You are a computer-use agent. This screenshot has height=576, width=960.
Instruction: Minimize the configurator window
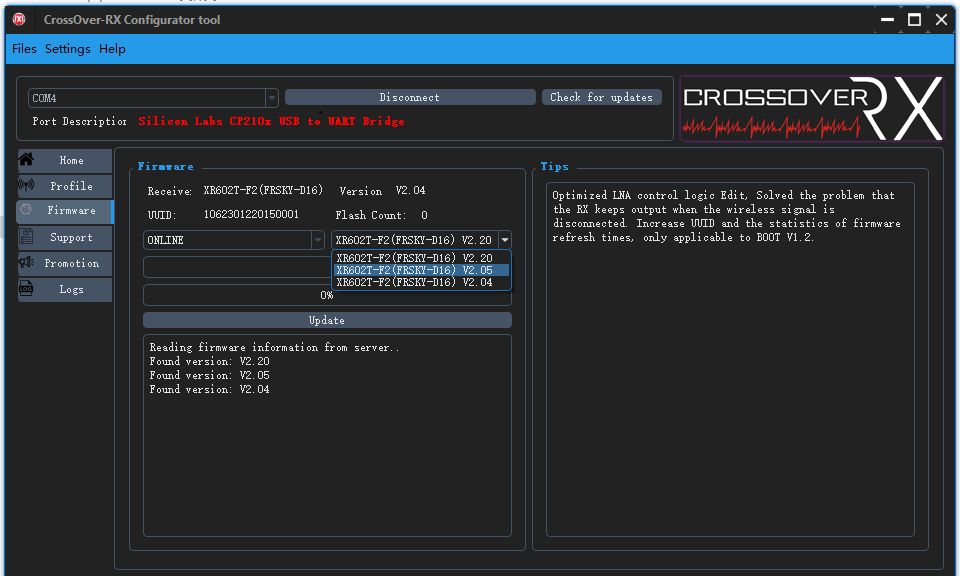click(887, 20)
